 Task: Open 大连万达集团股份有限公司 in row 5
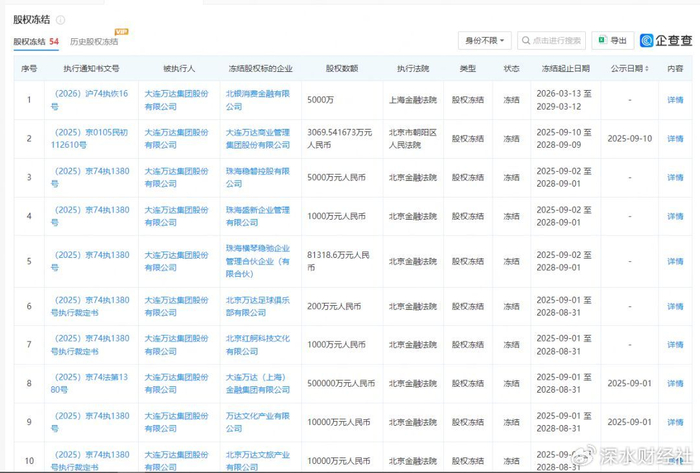click(176, 261)
